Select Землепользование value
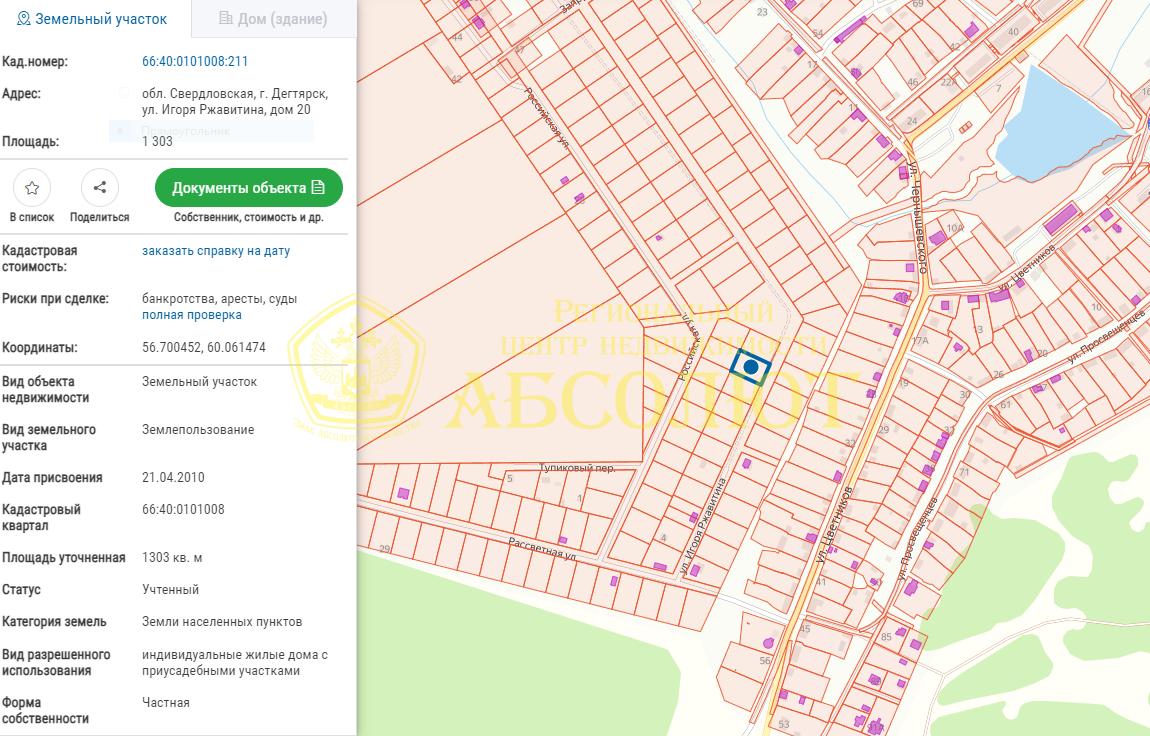Viewport: 1150px width, 736px height. (198, 430)
